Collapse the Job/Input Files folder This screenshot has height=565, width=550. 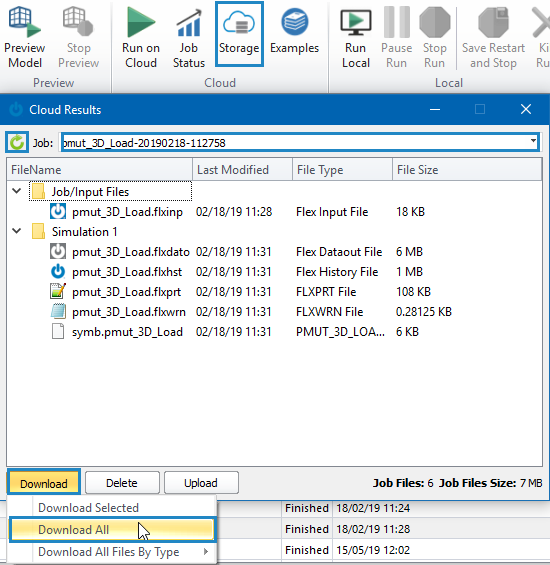[17, 191]
